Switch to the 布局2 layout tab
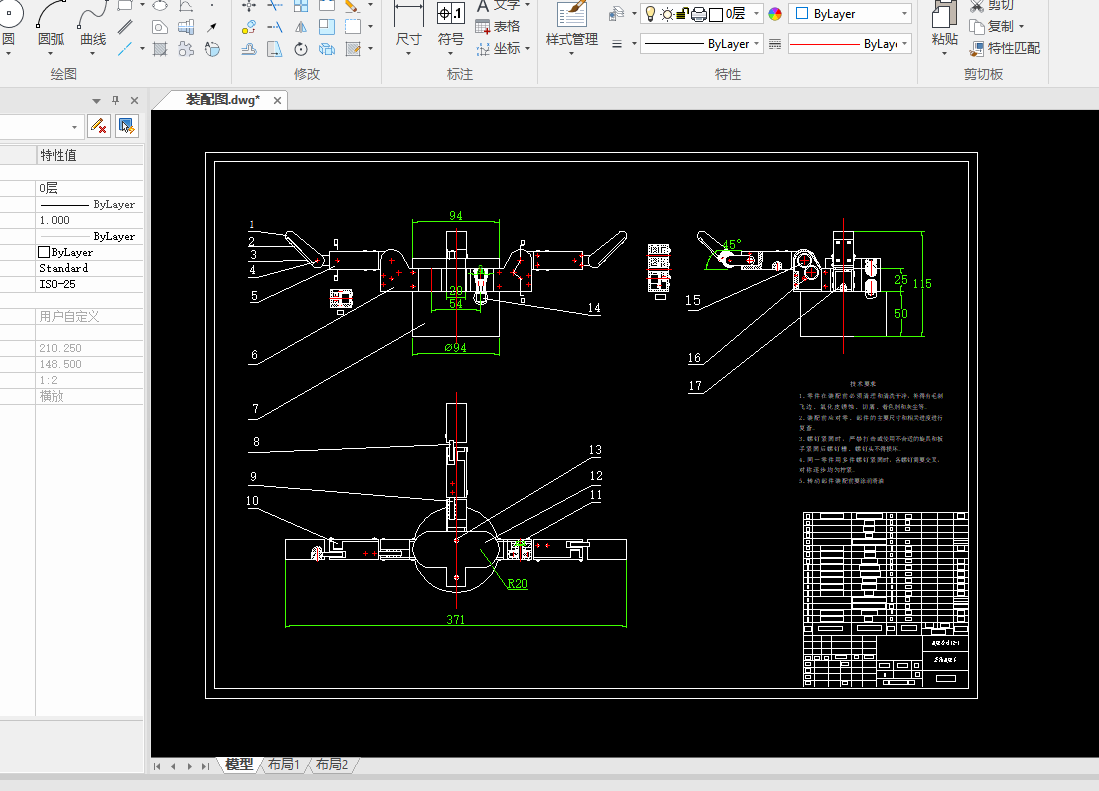1099x791 pixels. pos(332,765)
